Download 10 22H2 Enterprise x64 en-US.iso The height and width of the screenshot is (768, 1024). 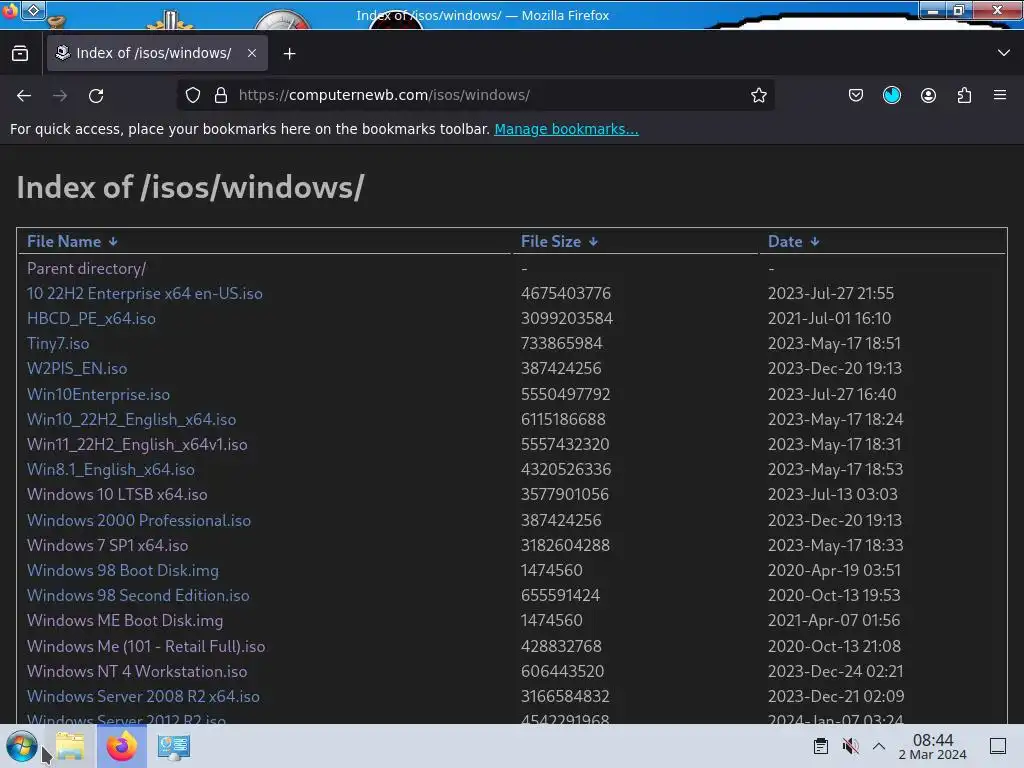click(x=144, y=293)
